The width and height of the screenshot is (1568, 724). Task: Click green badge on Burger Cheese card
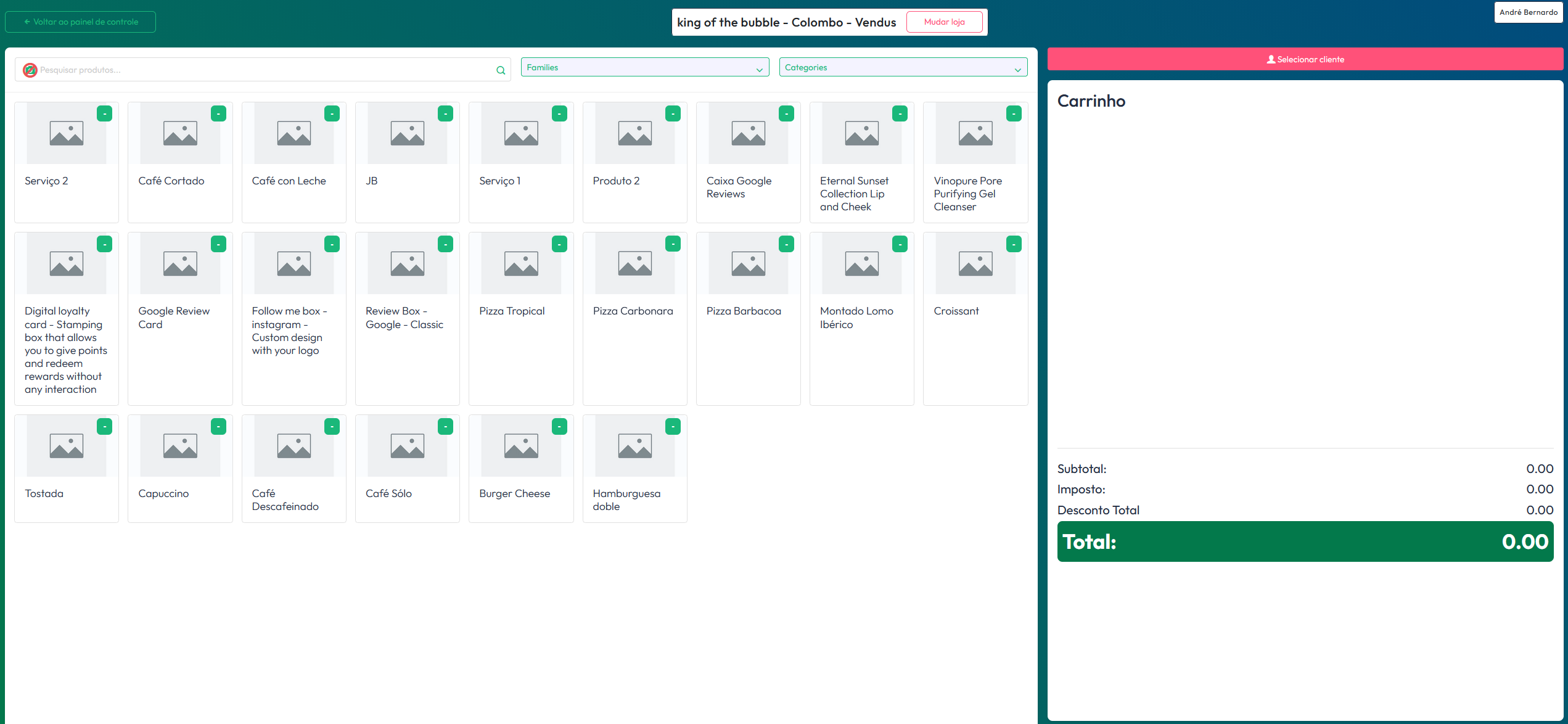[559, 427]
